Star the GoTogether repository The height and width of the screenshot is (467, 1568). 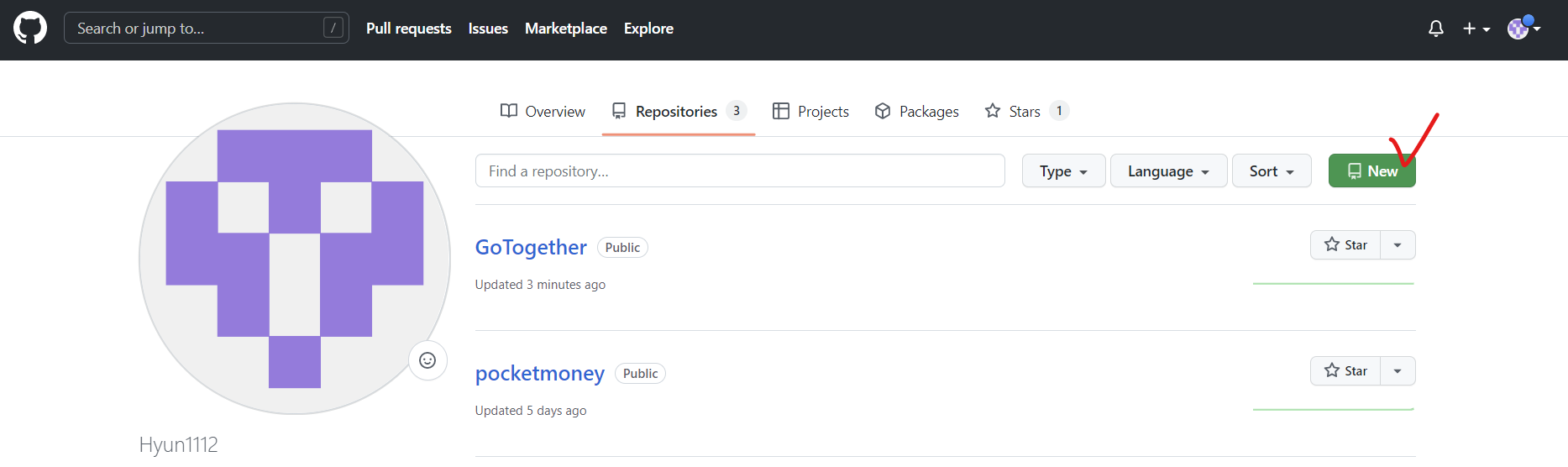coord(1345,244)
